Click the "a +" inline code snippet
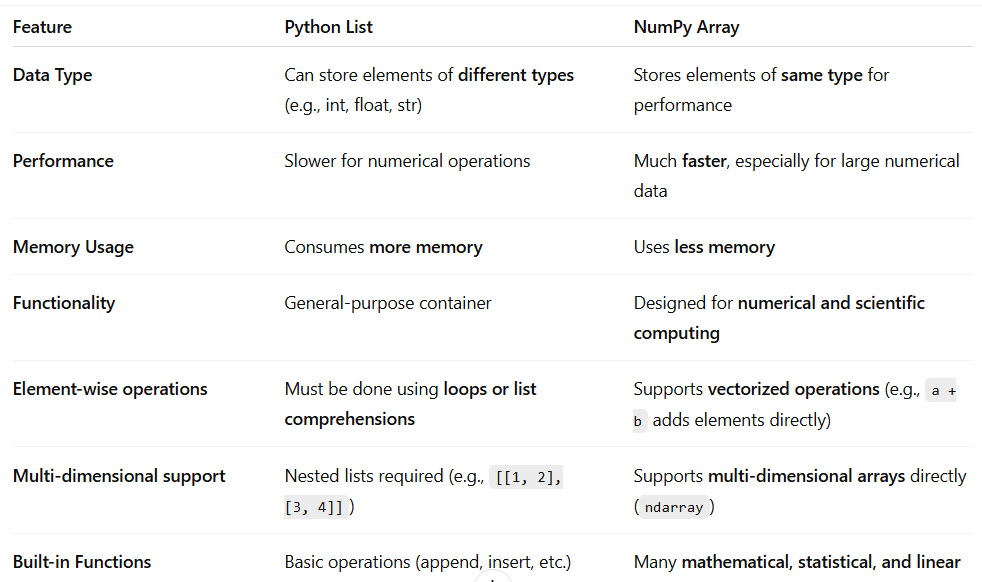This screenshot has height=582, width=982. pos(942,391)
